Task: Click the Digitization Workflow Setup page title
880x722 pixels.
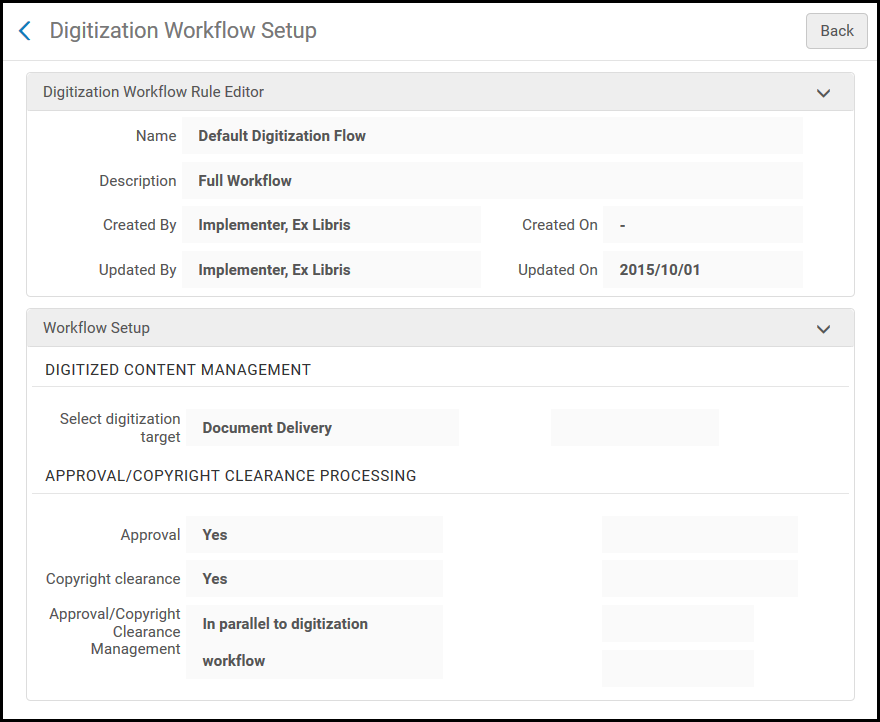Action: pos(183,30)
